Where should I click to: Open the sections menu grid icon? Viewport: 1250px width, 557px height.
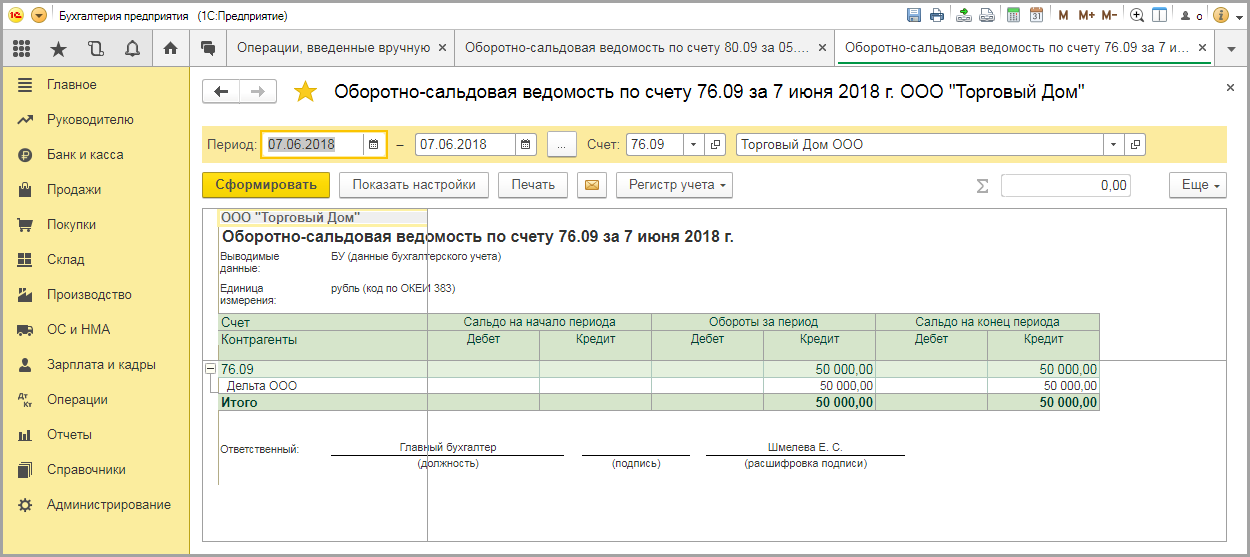pyautogui.click(x=22, y=47)
